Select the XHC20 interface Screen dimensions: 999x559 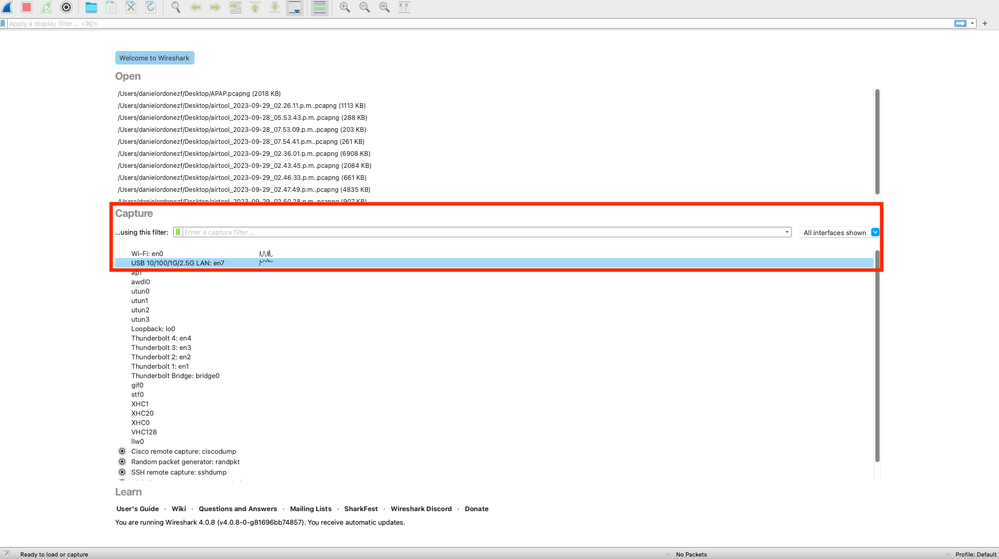[142, 414]
